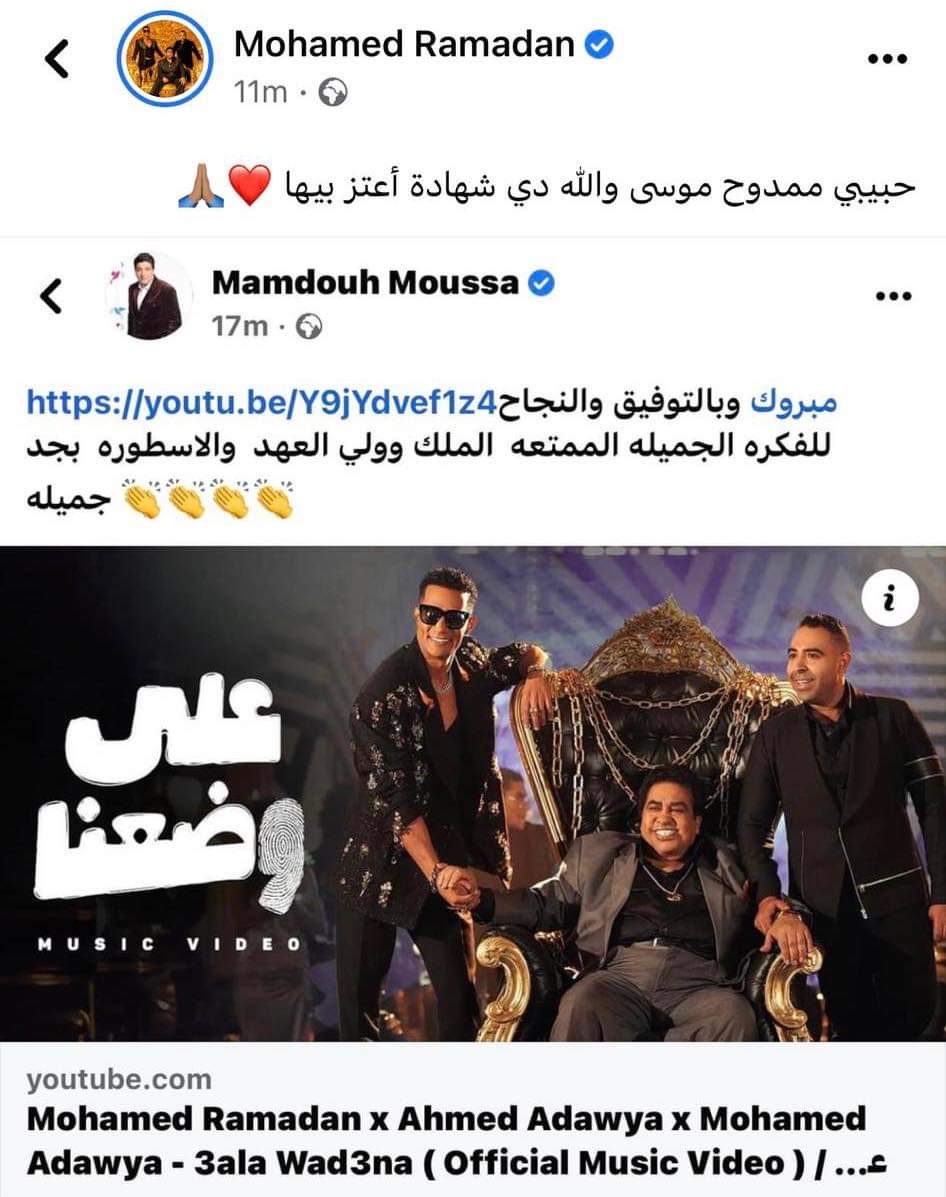Viewport: 946px width, 1197px height.
Task: Click the Mamdouh Moussa profile name
Action: coord(365,283)
